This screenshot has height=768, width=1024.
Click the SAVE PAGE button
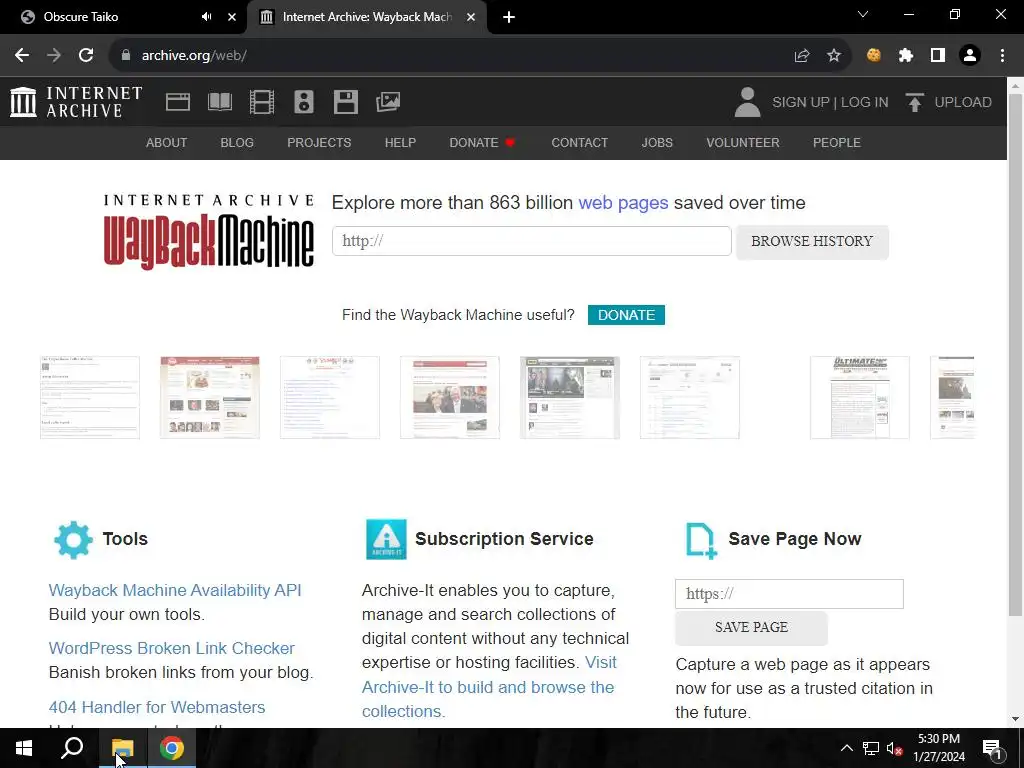click(751, 628)
